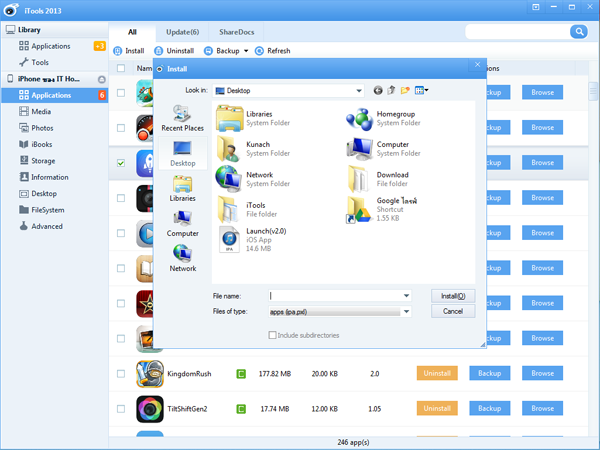This screenshot has height=450, width=600.
Task: Click the green badge beside KingdomRush
Action: [241, 373]
